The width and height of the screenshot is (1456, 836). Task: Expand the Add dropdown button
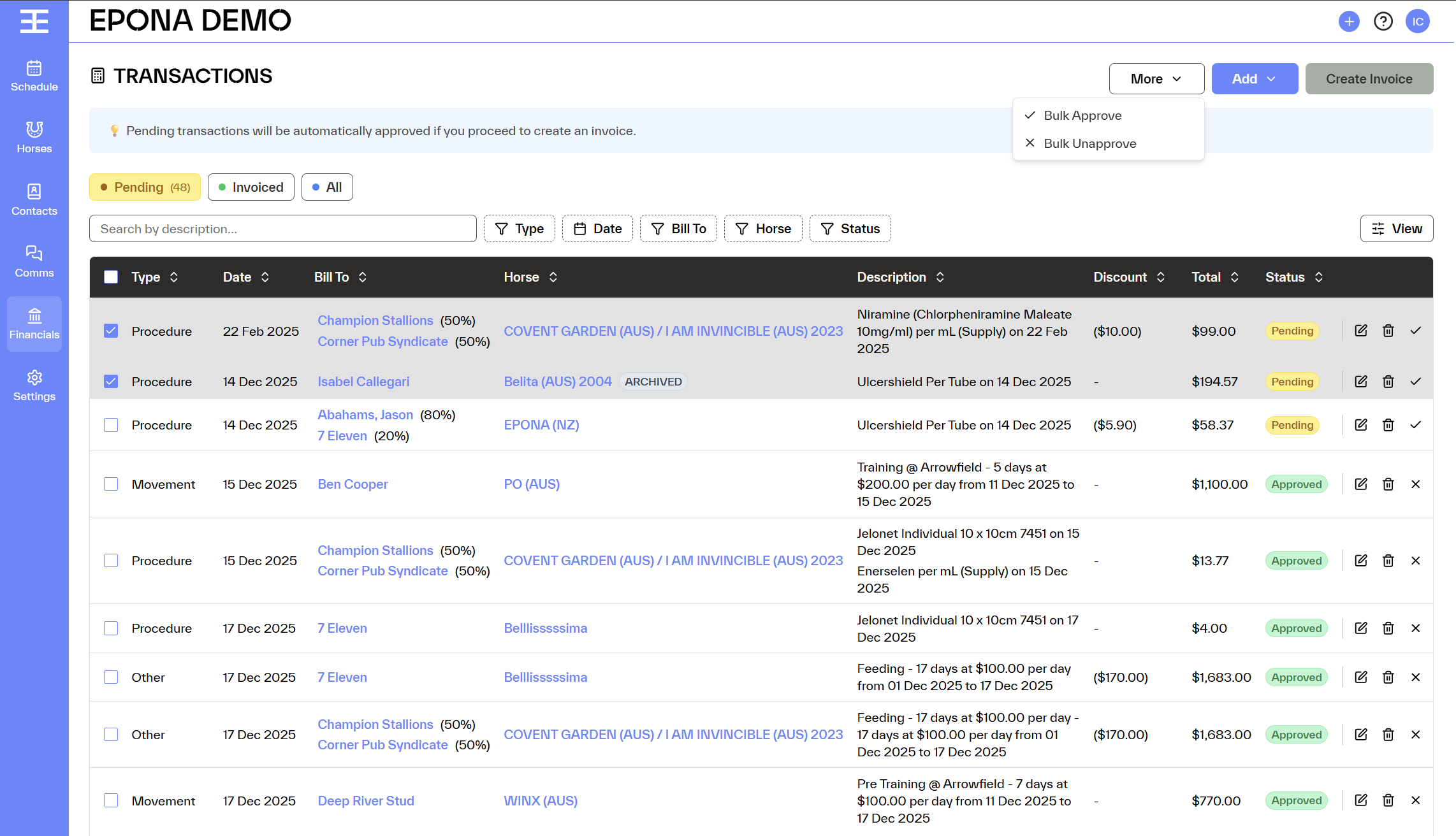(x=1254, y=79)
